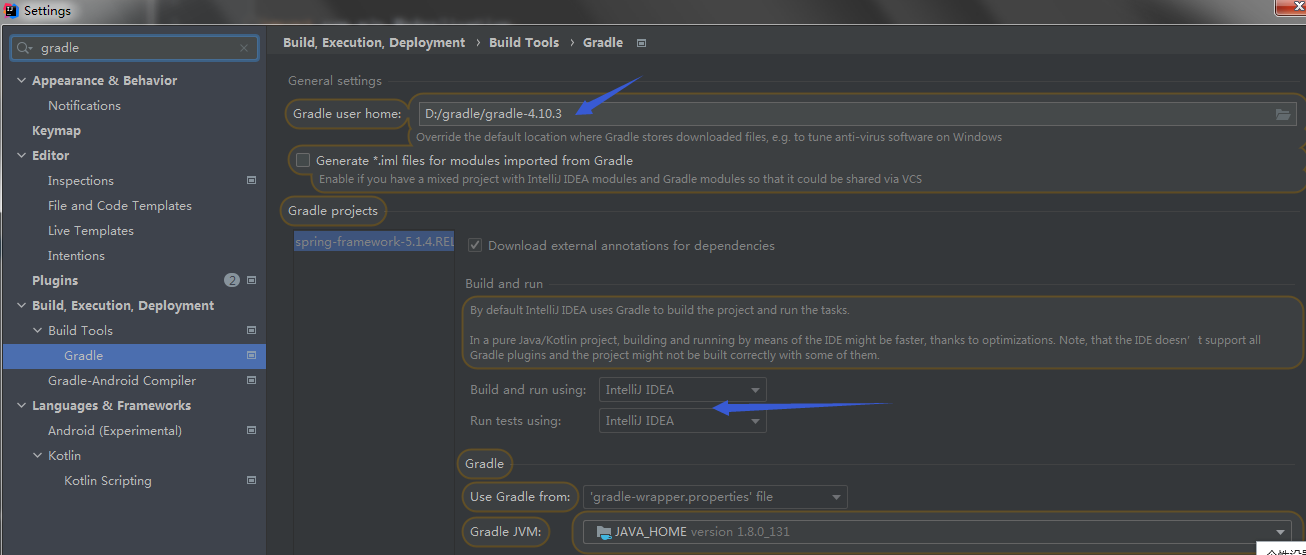Collapse Build, Execution, Deployment tree arrow
The width and height of the screenshot is (1306, 555).
click(x=22, y=305)
